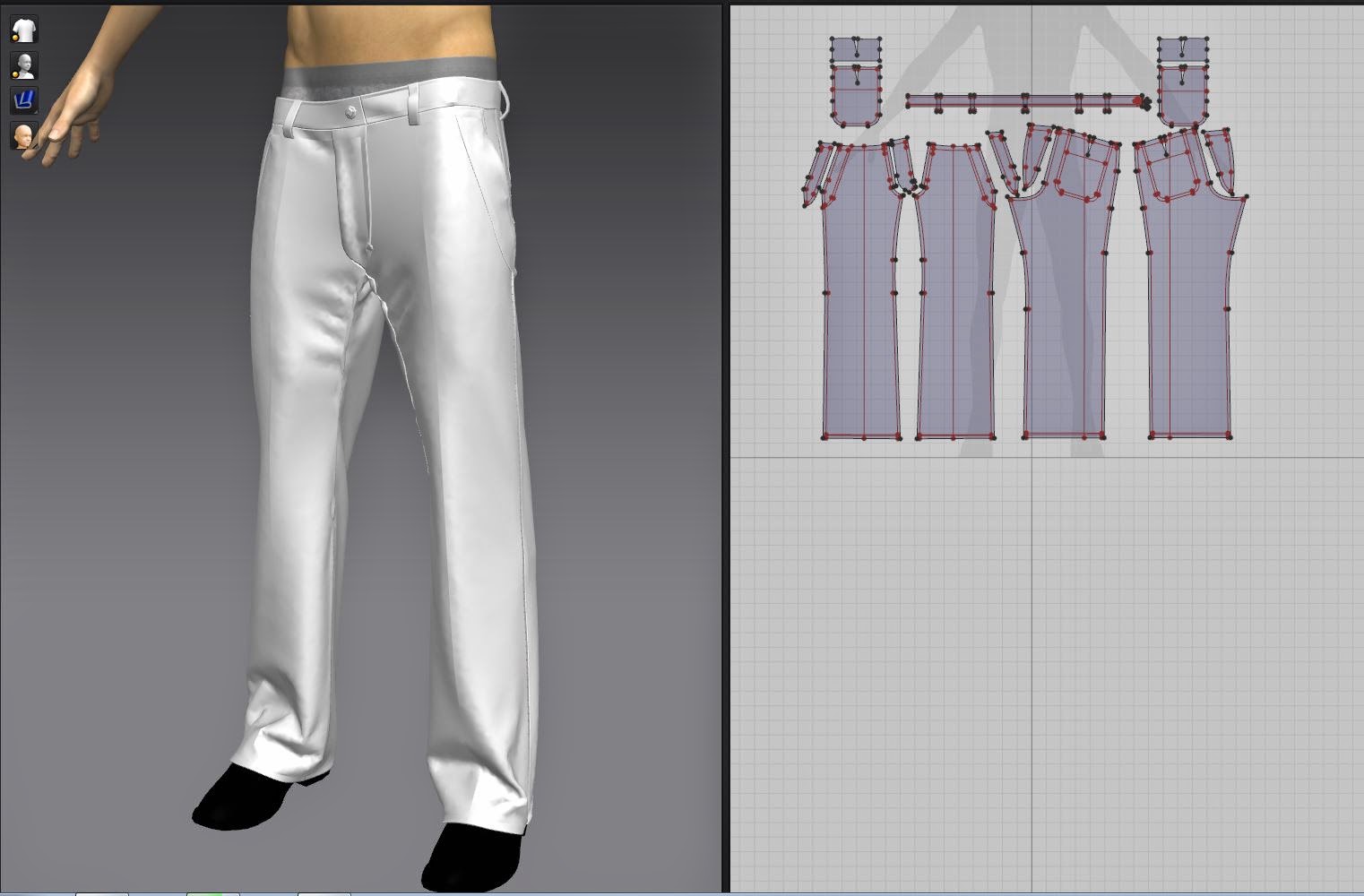The height and width of the screenshot is (896, 1364).
Task: Toggle garment visibility using the shirt icon
Action: tap(23, 29)
